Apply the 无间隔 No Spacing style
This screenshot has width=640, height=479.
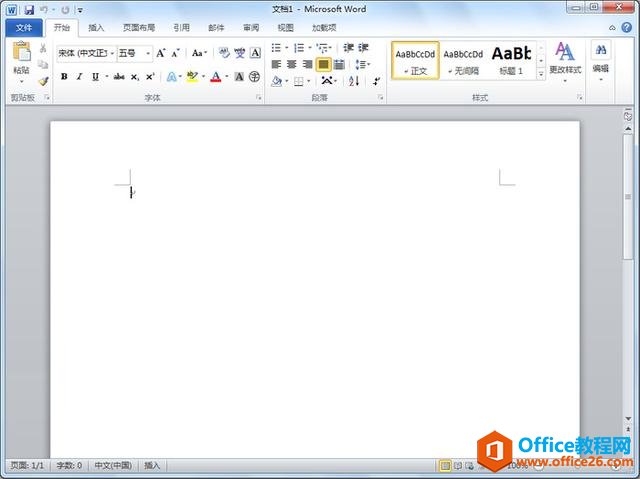click(463, 60)
